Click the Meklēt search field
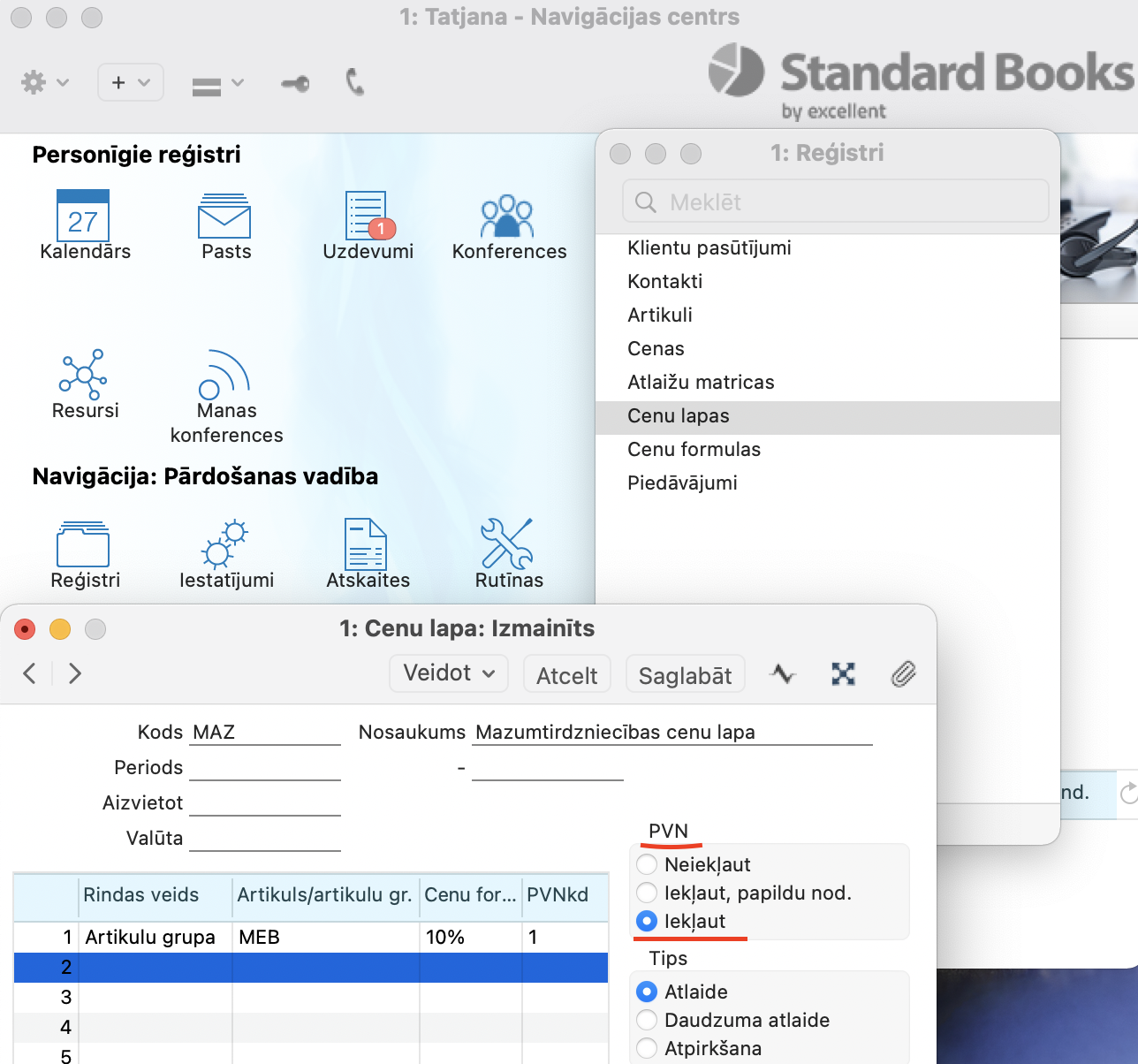The image size is (1138, 1064). coord(835,202)
